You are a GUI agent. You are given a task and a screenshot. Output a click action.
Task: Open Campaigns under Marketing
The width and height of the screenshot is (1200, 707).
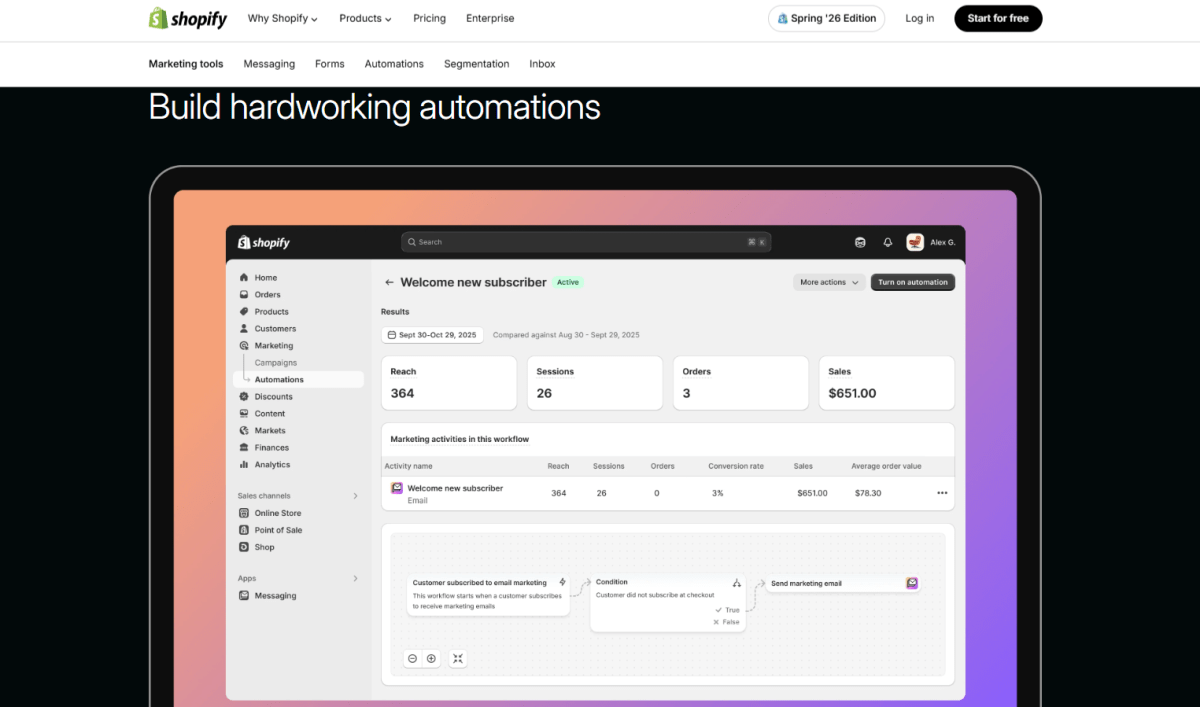[x=276, y=363]
